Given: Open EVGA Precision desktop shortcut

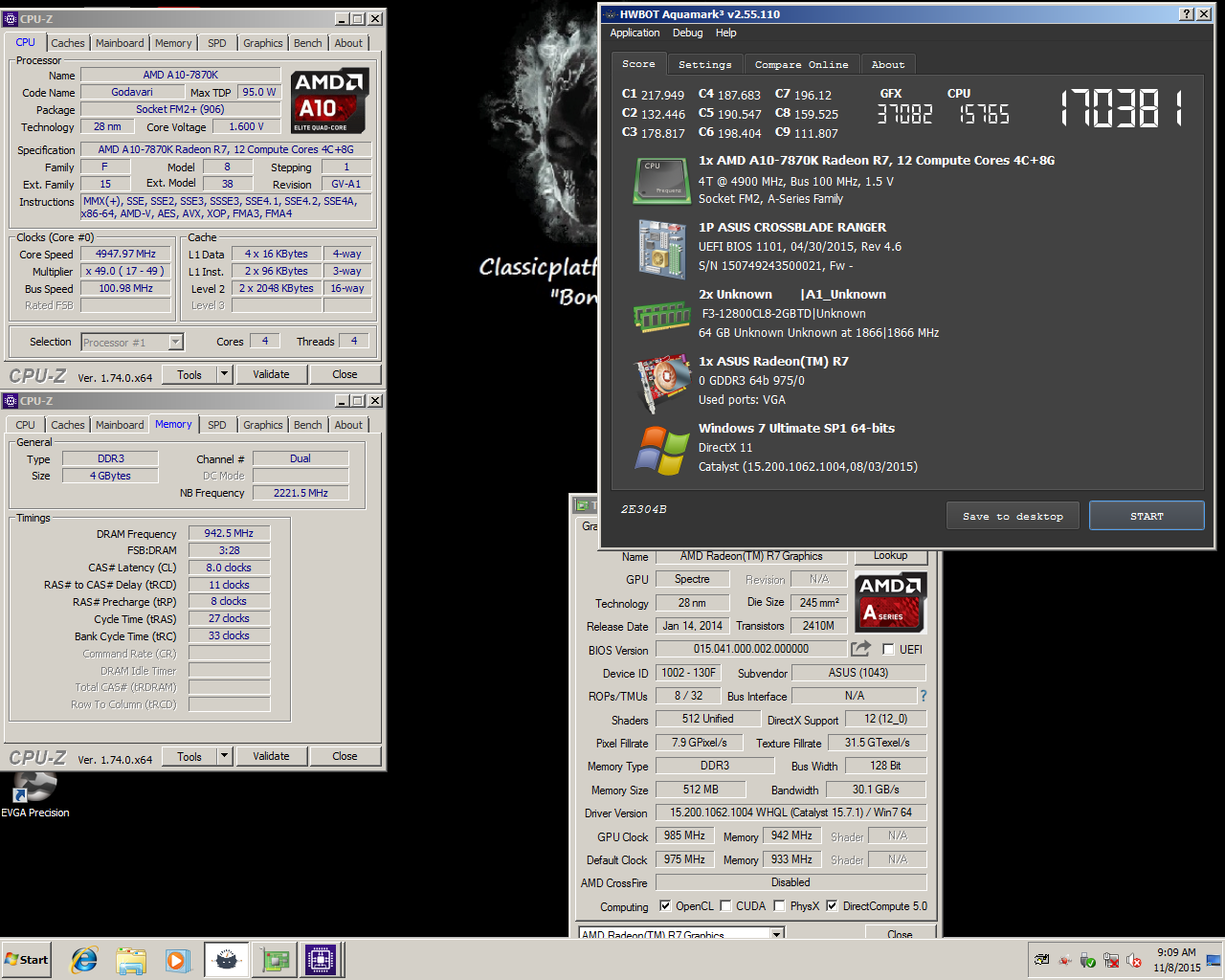Looking at the screenshot, I should (34, 795).
